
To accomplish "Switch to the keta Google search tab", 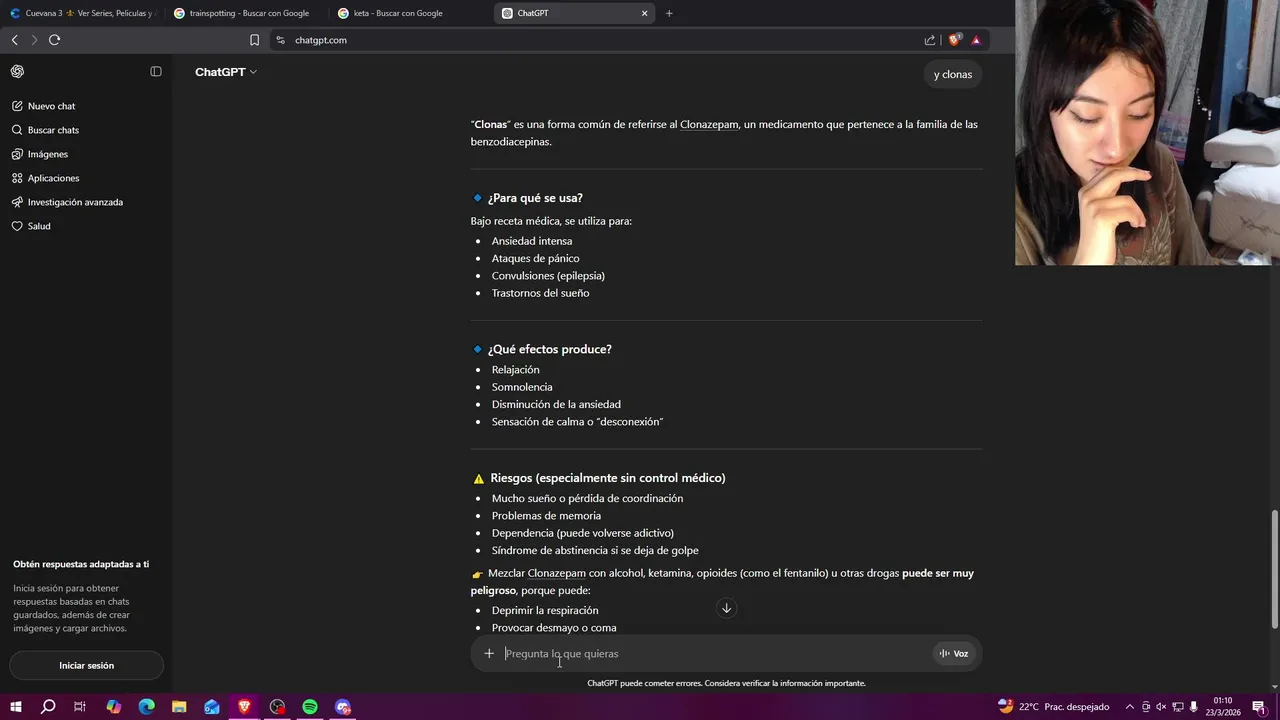I will pos(409,13).
